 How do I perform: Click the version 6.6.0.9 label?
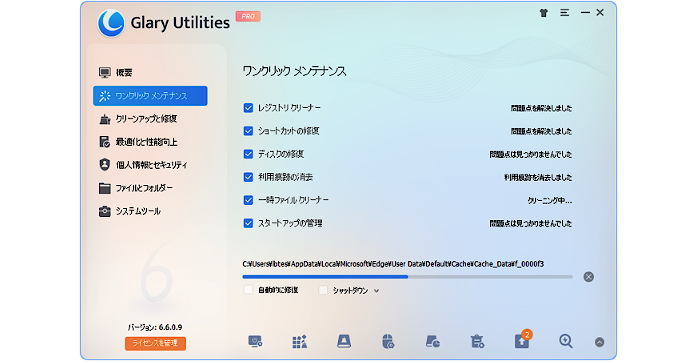[155, 327]
